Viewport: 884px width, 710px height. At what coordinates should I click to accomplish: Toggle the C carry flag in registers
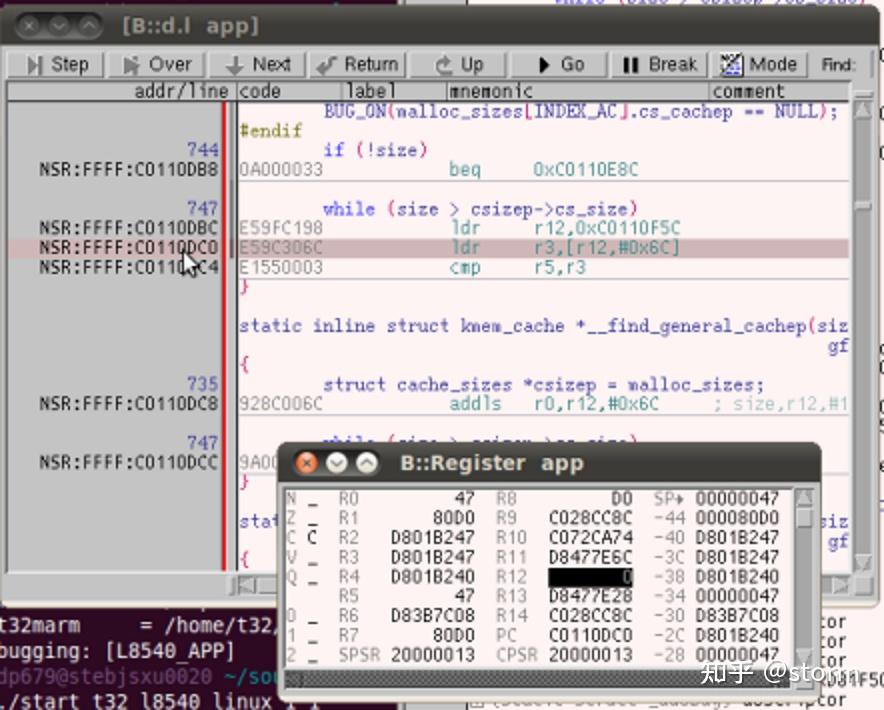coord(312,537)
